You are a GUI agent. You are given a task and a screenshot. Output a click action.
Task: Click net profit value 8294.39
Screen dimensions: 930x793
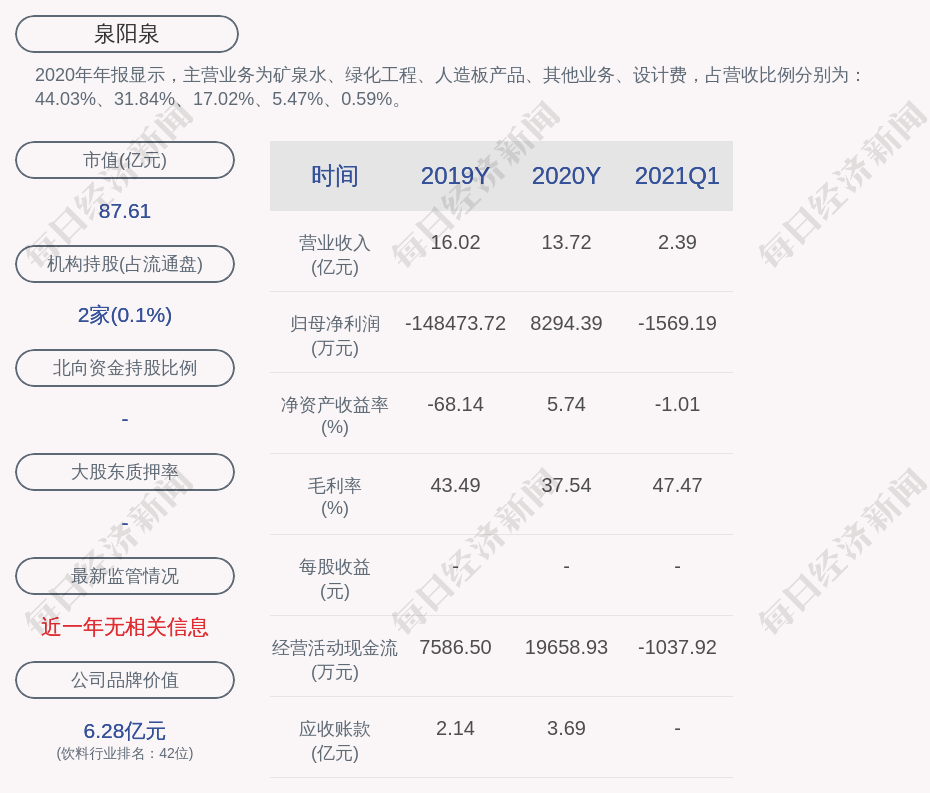coord(566,323)
